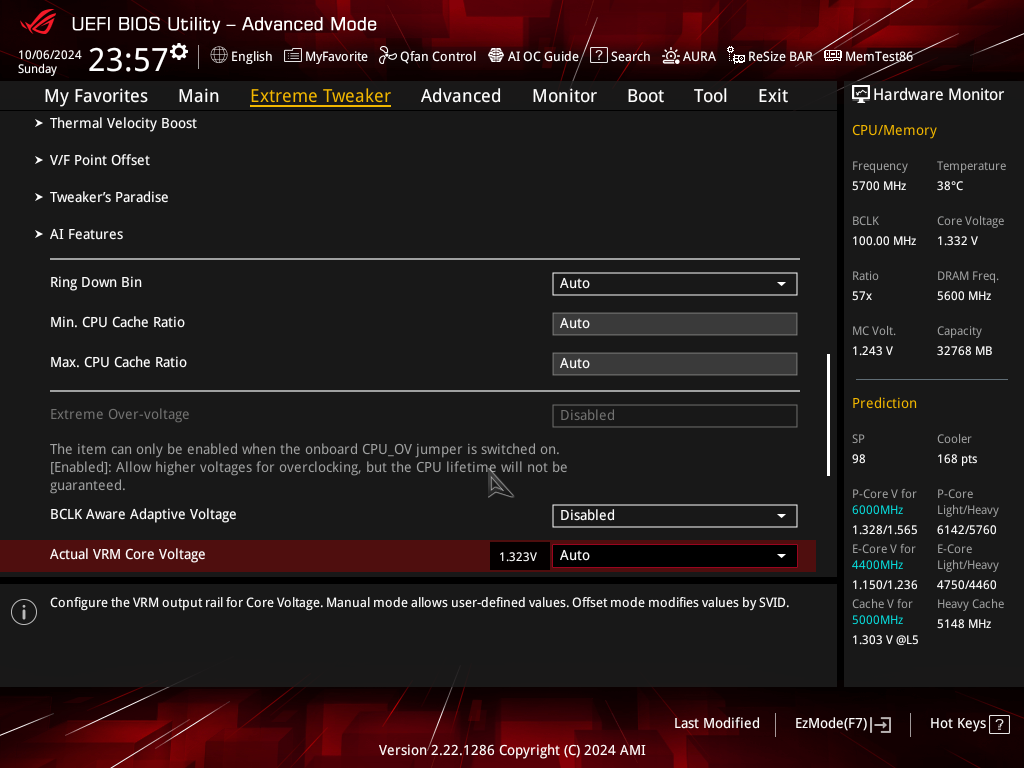Click 57x ratio value

click(x=862, y=296)
